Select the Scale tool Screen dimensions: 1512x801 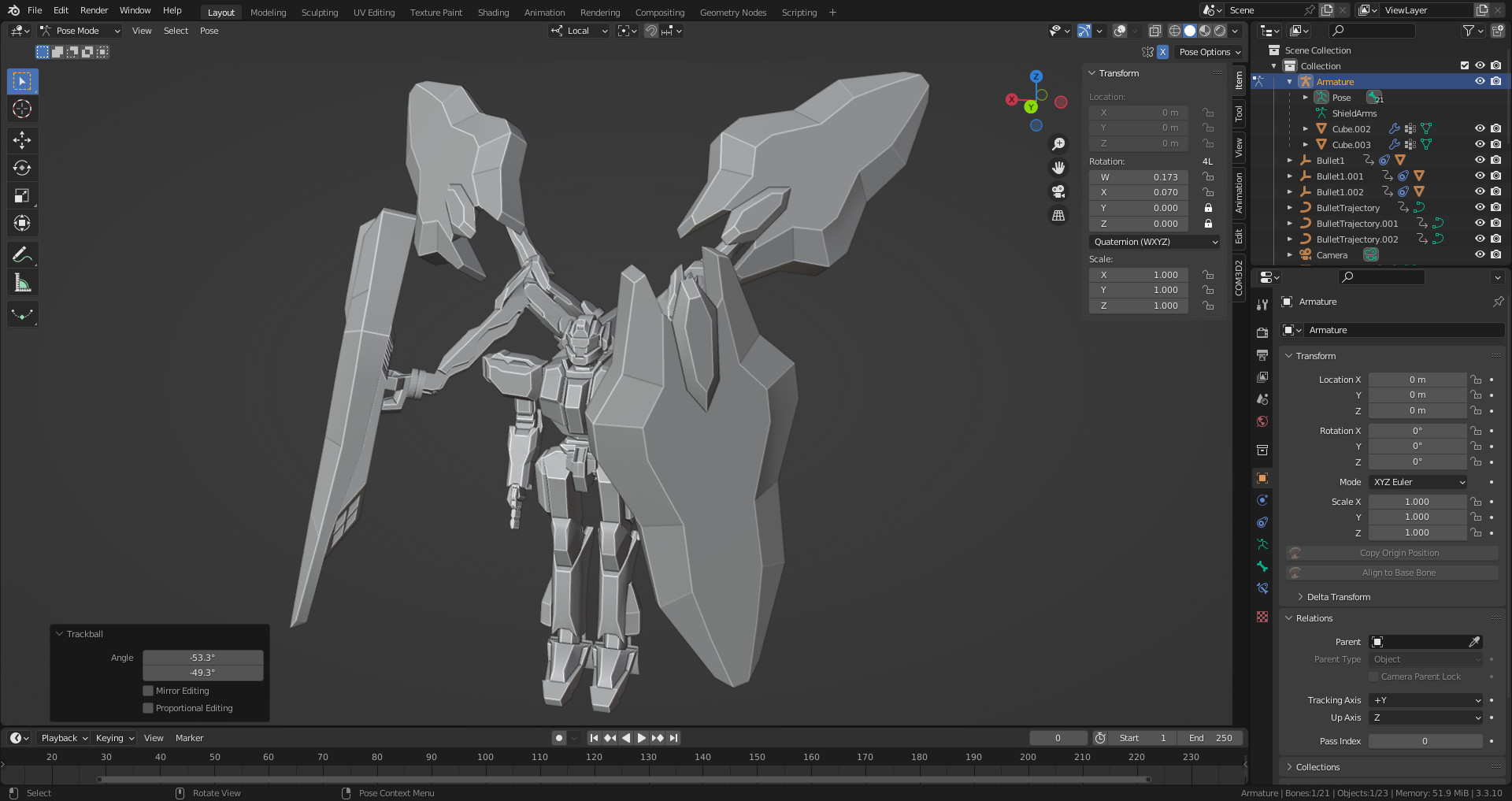tap(22, 195)
